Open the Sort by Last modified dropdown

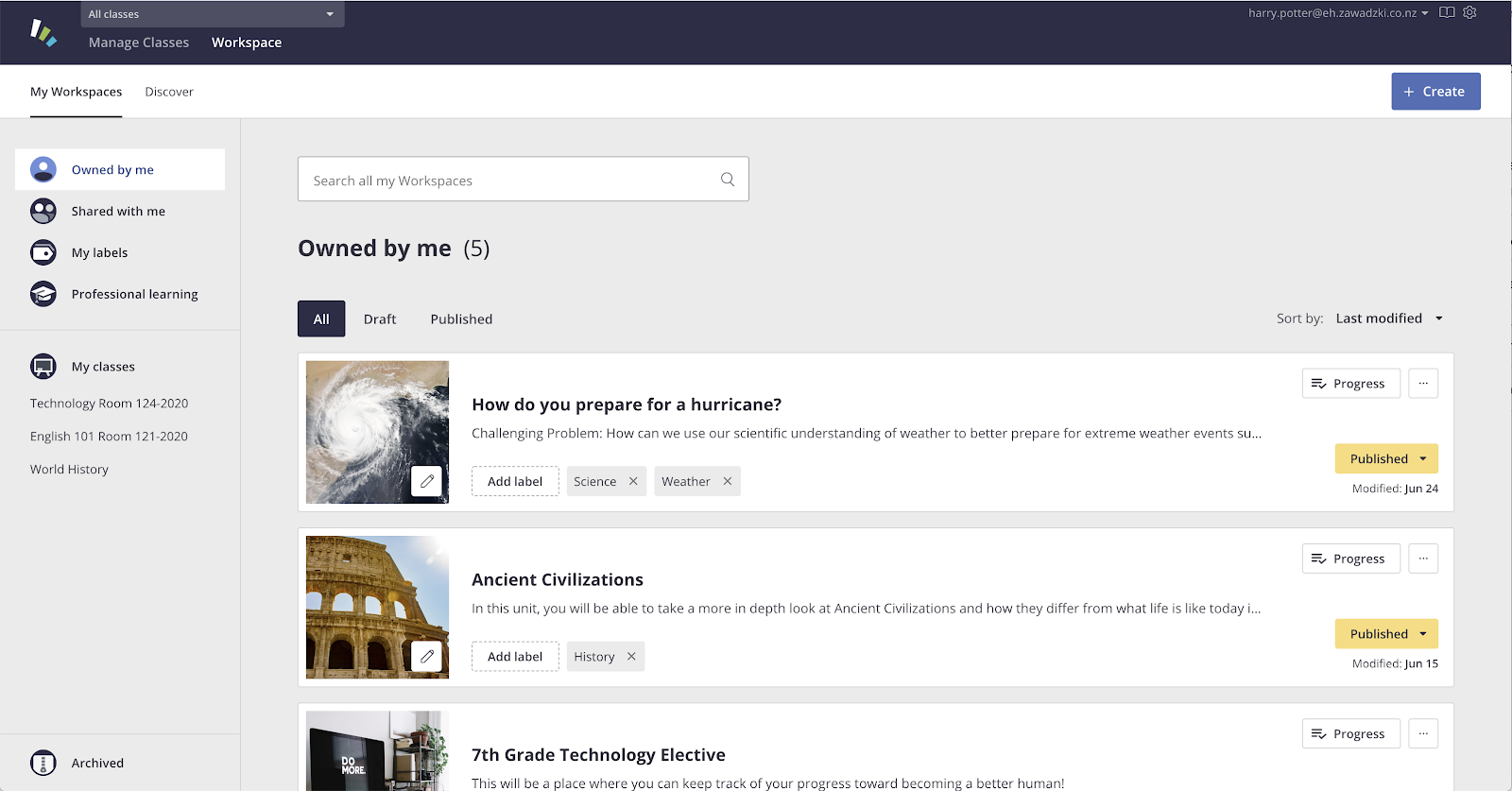point(1389,318)
